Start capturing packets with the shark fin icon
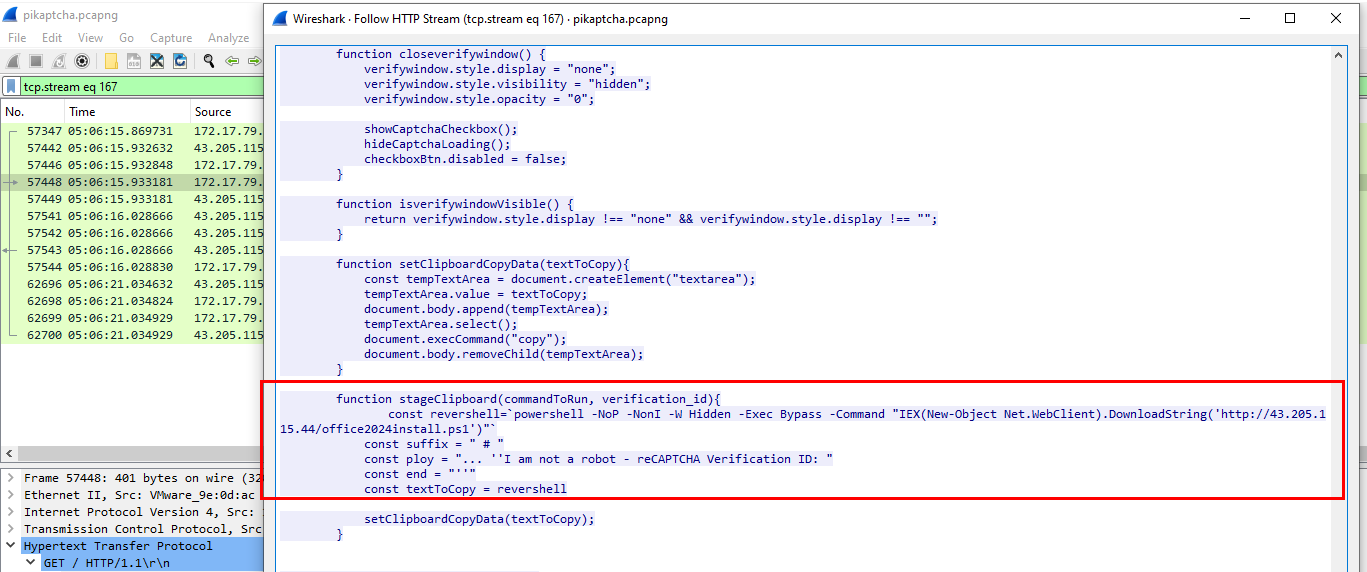The image size is (1367, 572). [x=13, y=61]
